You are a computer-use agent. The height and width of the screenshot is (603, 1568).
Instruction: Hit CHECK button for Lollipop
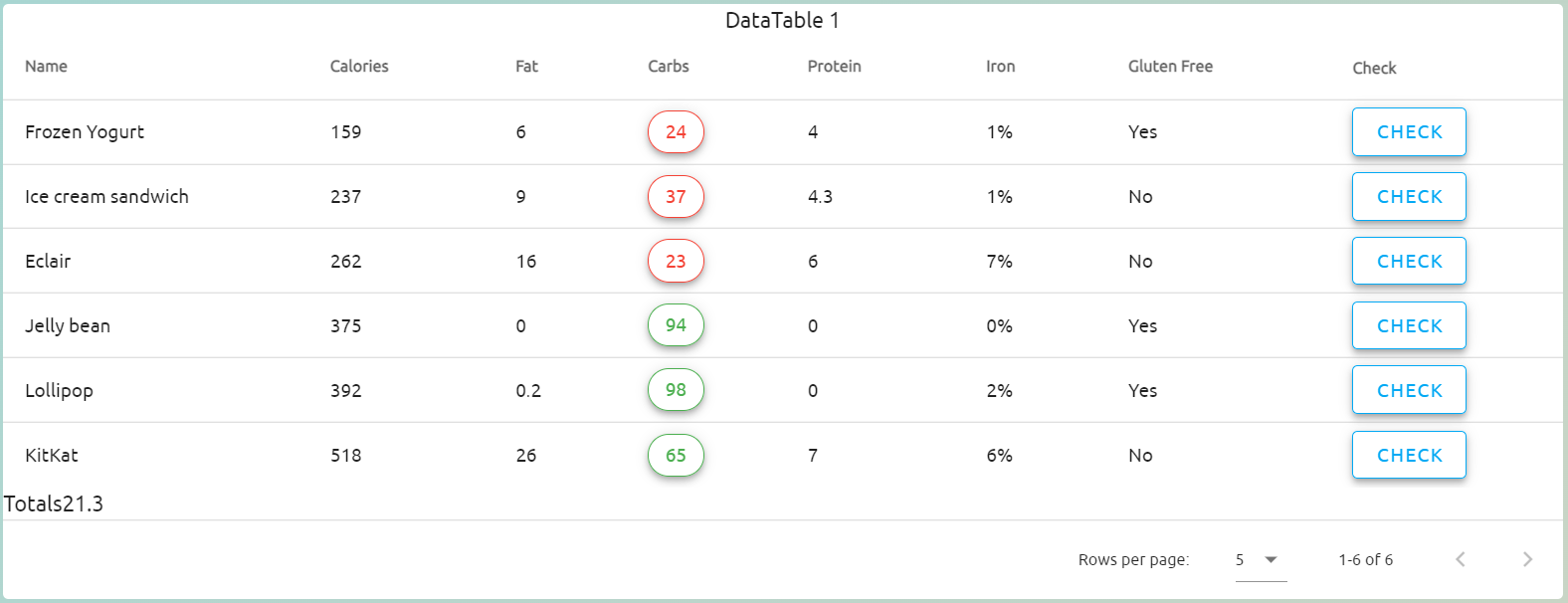[1408, 390]
